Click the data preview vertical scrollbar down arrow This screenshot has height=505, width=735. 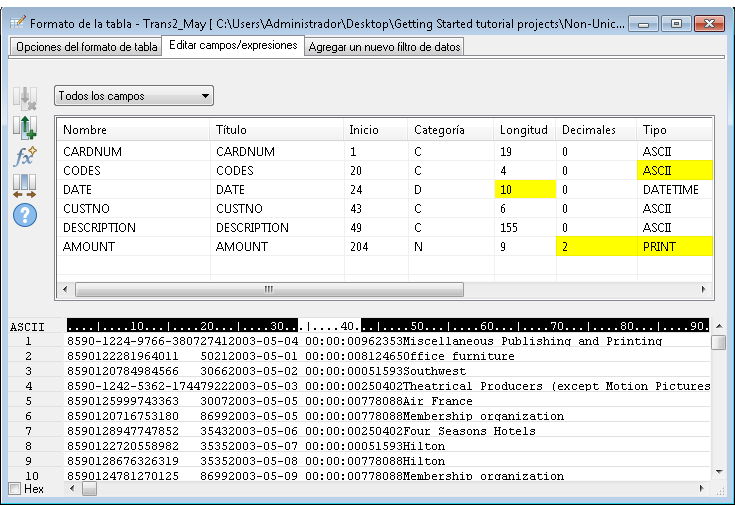point(718,471)
